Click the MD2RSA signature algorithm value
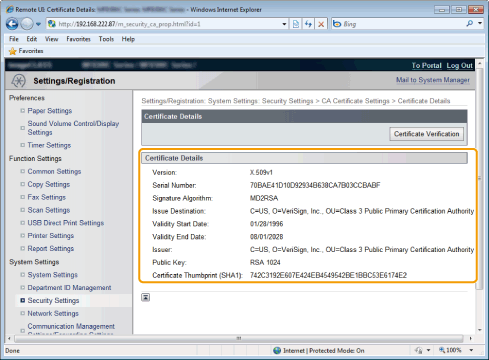This screenshot has height=360, width=489. [264, 198]
